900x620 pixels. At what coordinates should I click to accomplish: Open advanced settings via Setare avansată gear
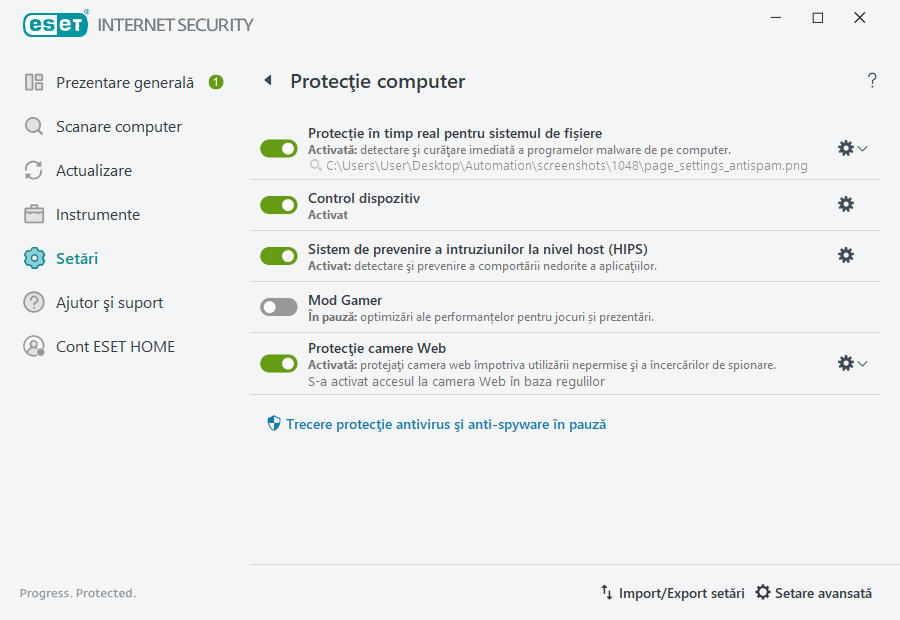pyautogui.click(x=813, y=593)
